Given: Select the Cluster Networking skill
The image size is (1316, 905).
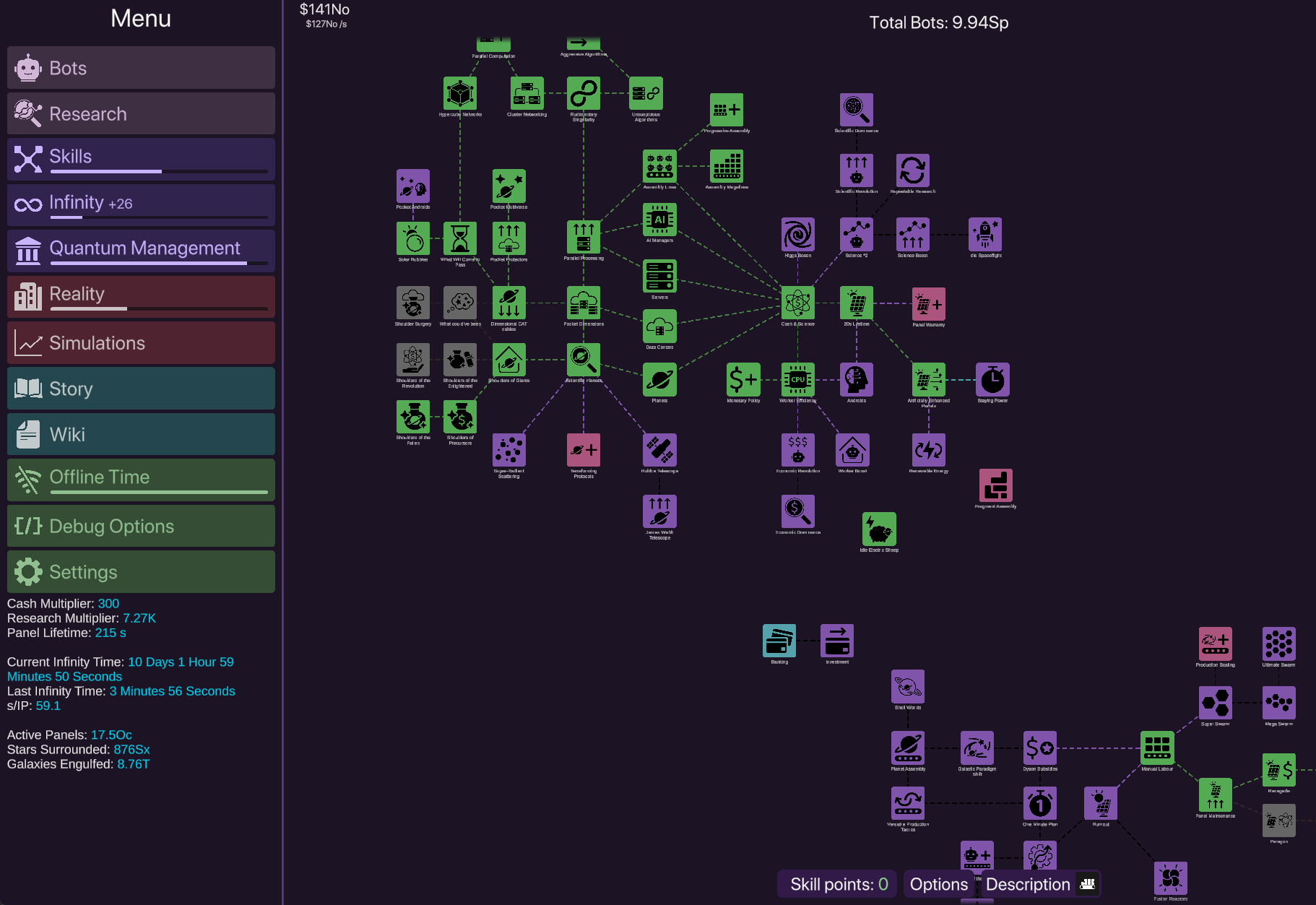Looking at the screenshot, I should [x=527, y=94].
